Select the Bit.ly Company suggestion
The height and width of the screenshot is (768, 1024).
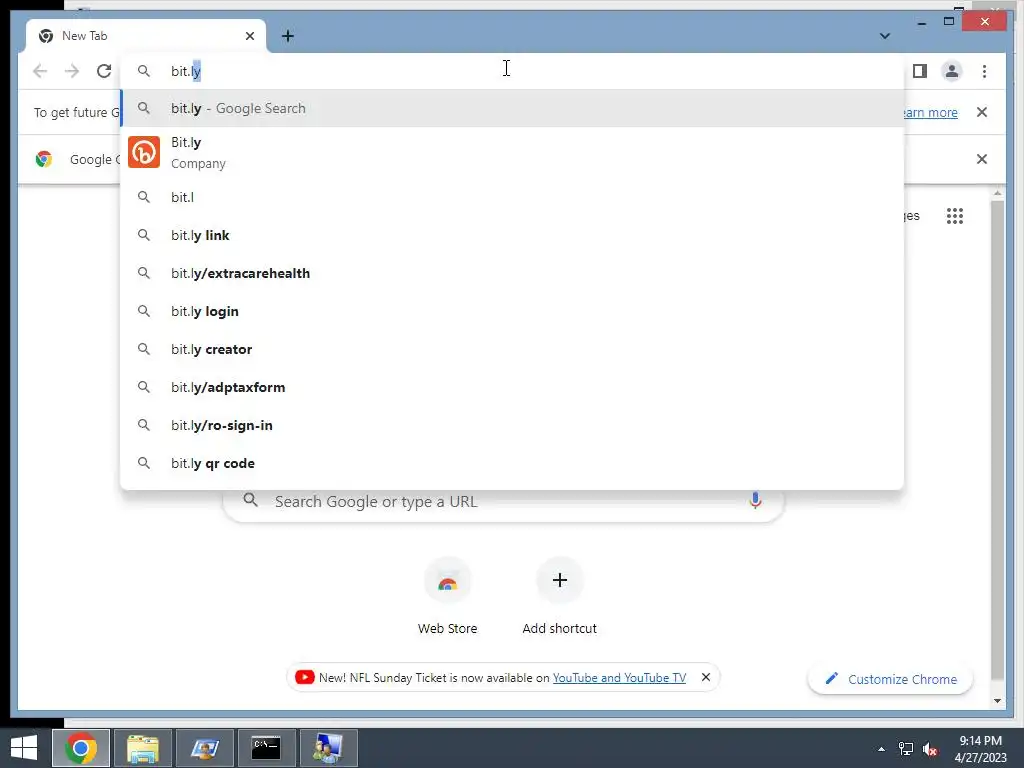click(512, 152)
